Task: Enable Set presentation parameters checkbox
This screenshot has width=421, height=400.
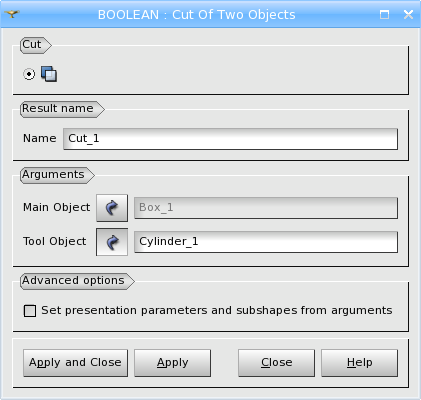Action: pos(30,311)
